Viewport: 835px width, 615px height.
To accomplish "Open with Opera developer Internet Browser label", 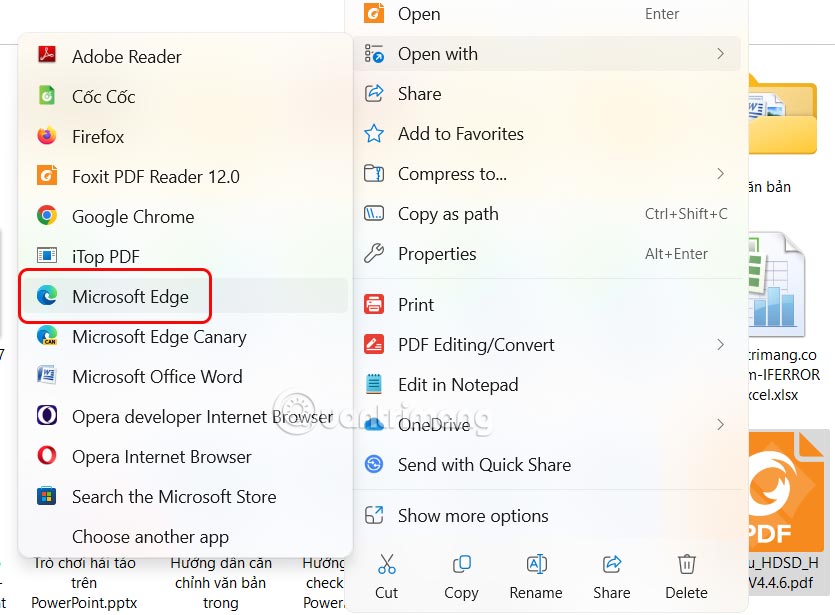I will 203,417.
